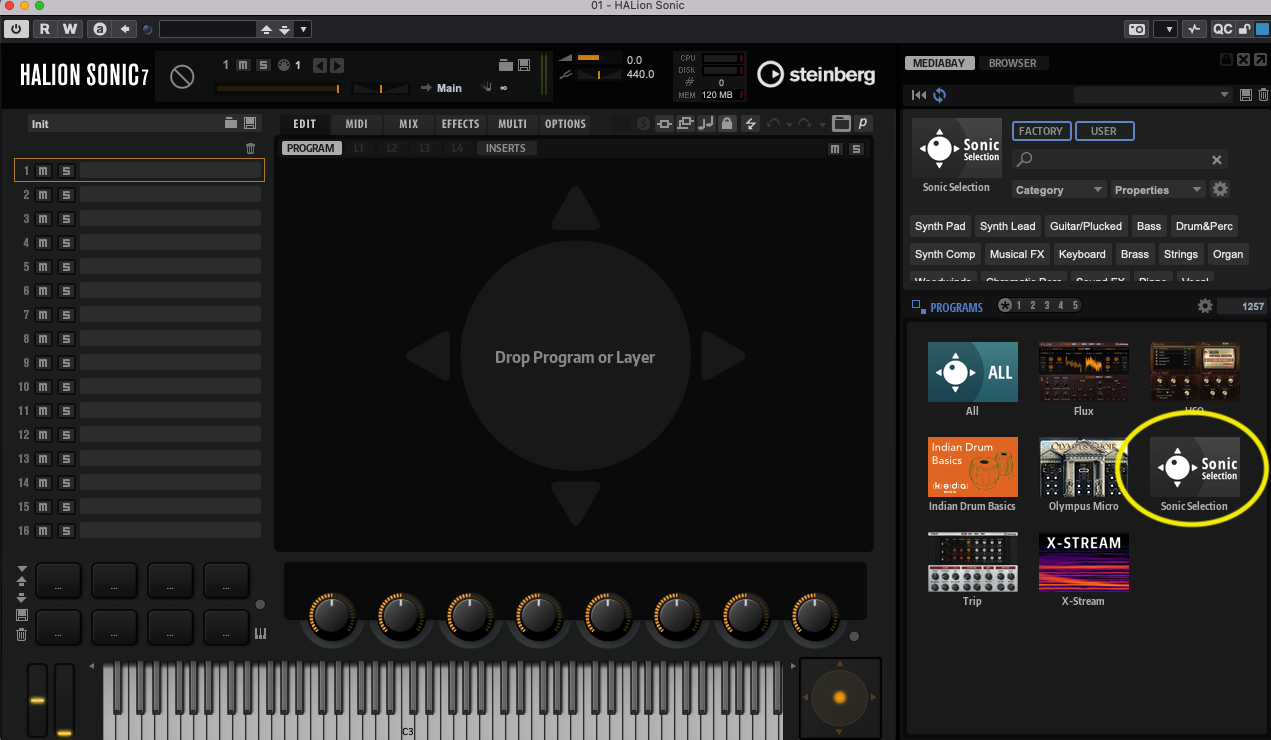Image resolution: width=1271 pixels, height=740 pixels.
Task: Click the Steinberg logo
Action: 817,74
